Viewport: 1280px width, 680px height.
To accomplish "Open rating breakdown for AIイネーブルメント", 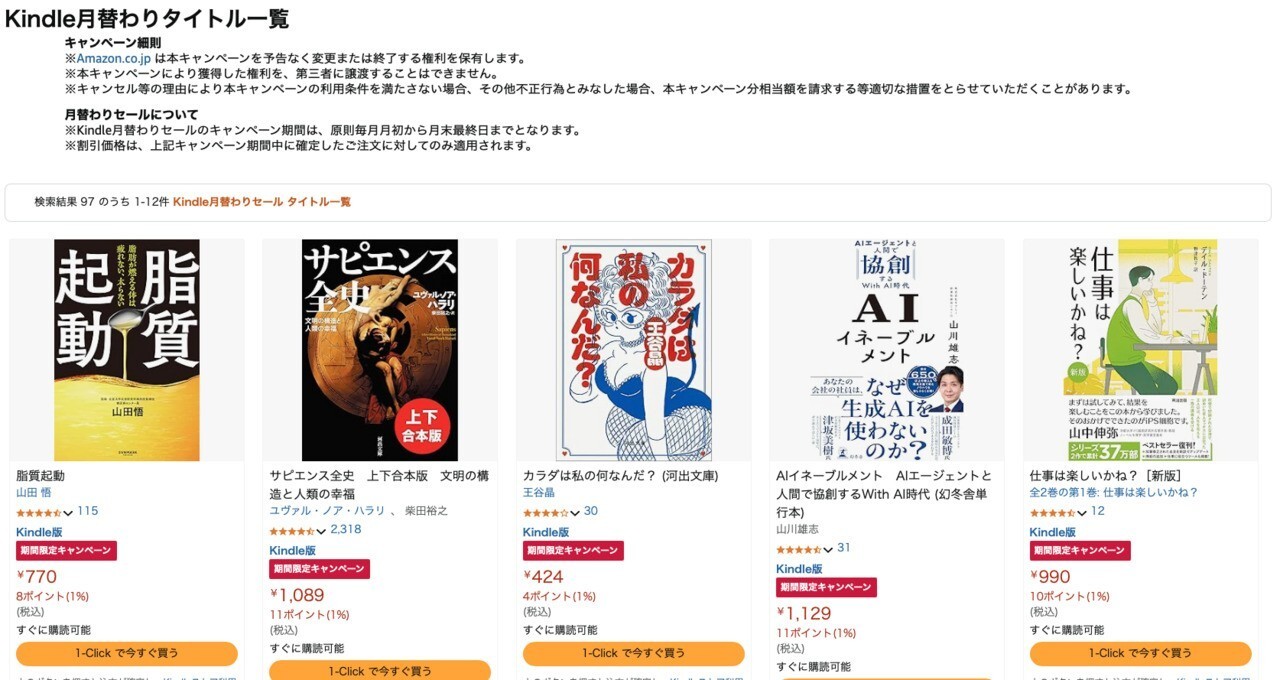I will 828,550.
